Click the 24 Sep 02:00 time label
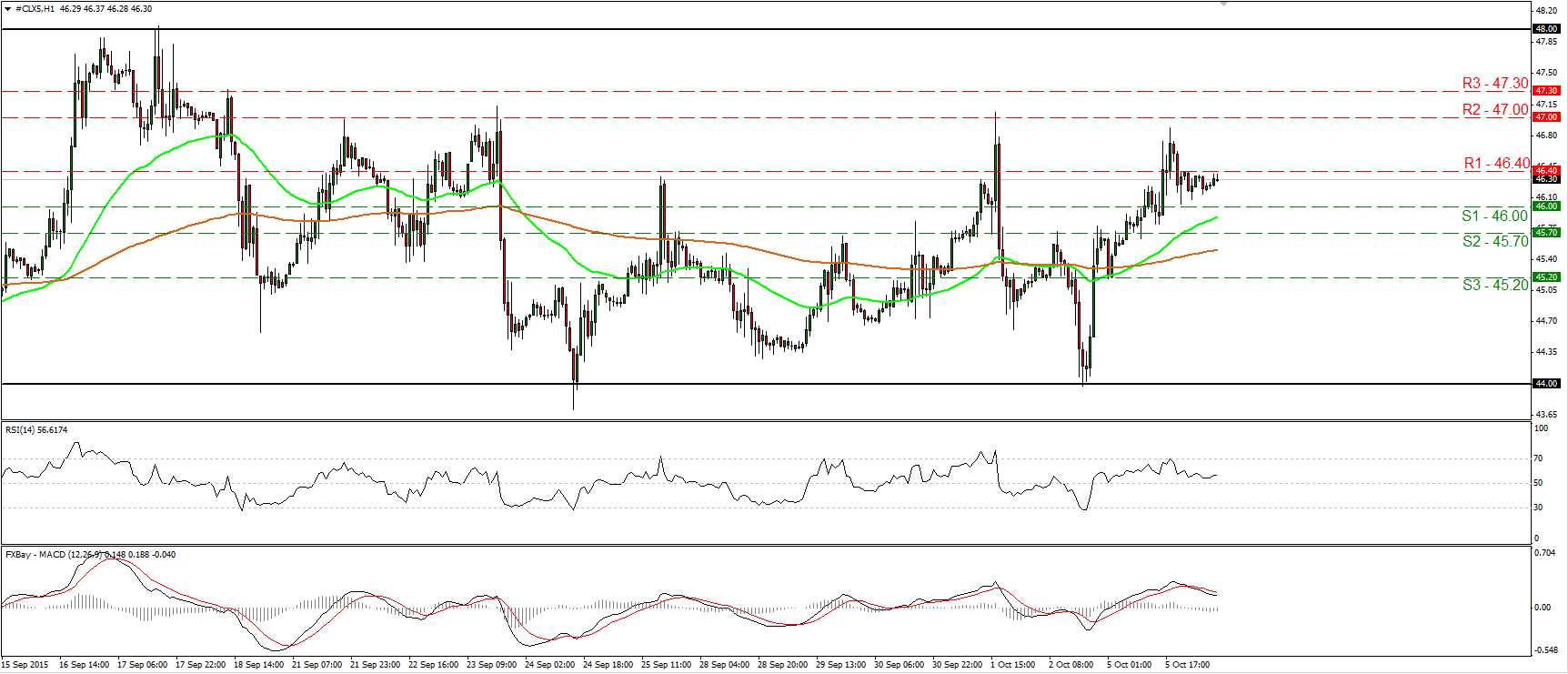Image resolution: width=1568 pixels, height=674 pixels. 550,665
